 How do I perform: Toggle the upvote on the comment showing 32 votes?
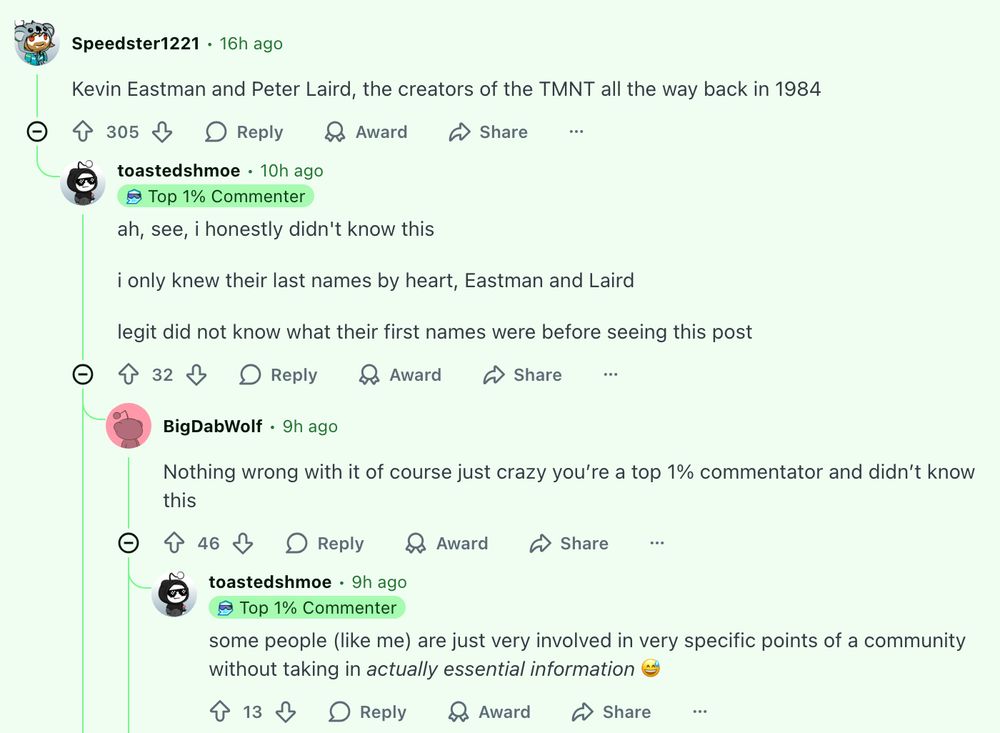(x=129, y=375)
